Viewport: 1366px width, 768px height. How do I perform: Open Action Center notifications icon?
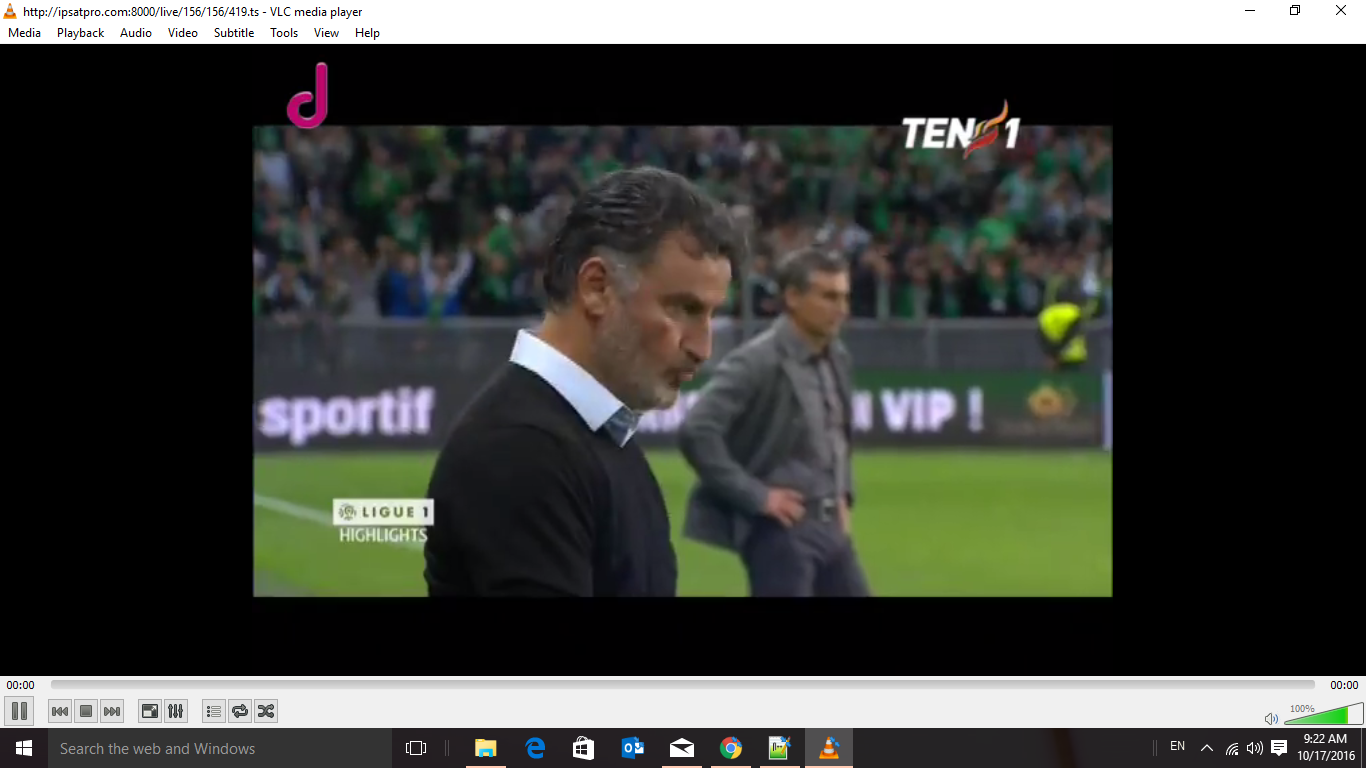1279,748
